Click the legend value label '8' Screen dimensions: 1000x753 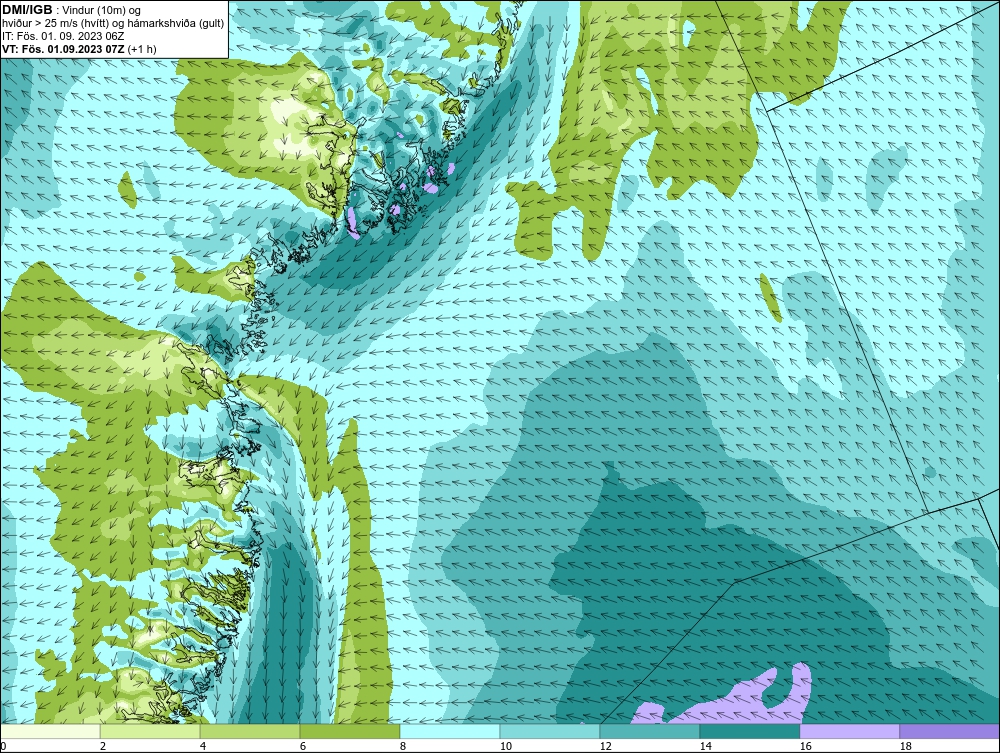(x=402, y=746)
